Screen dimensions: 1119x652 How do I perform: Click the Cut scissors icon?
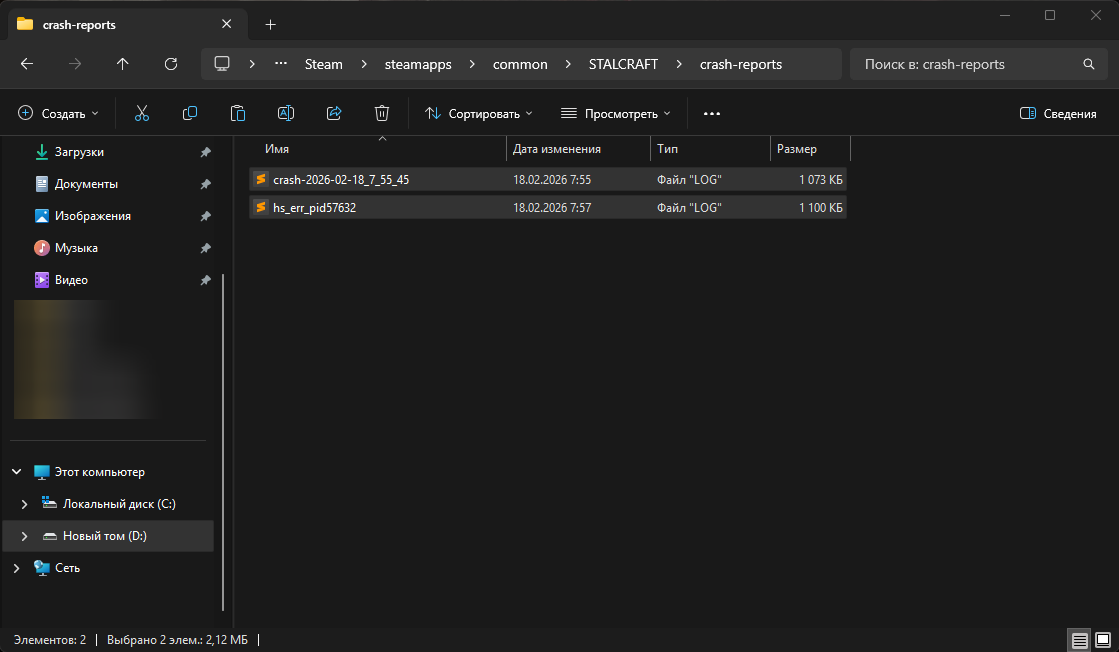(141, 114)
